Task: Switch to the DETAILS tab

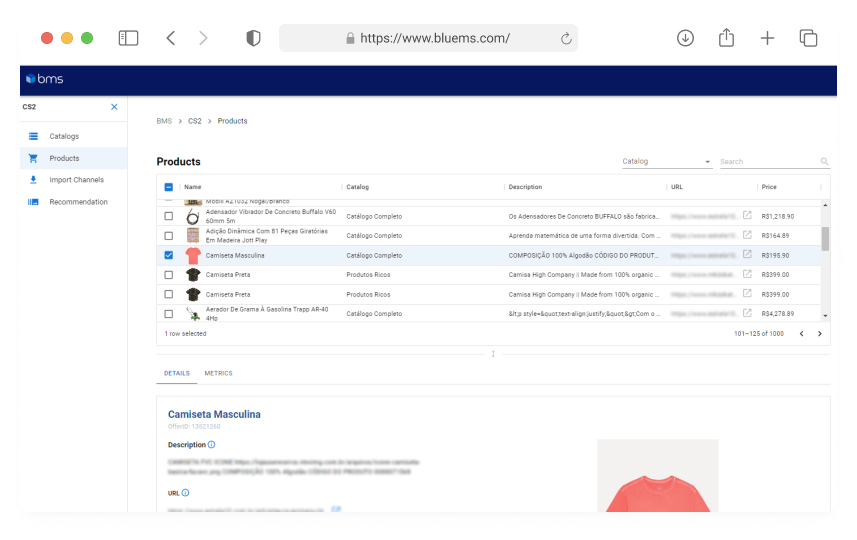Action: point(177,373)
